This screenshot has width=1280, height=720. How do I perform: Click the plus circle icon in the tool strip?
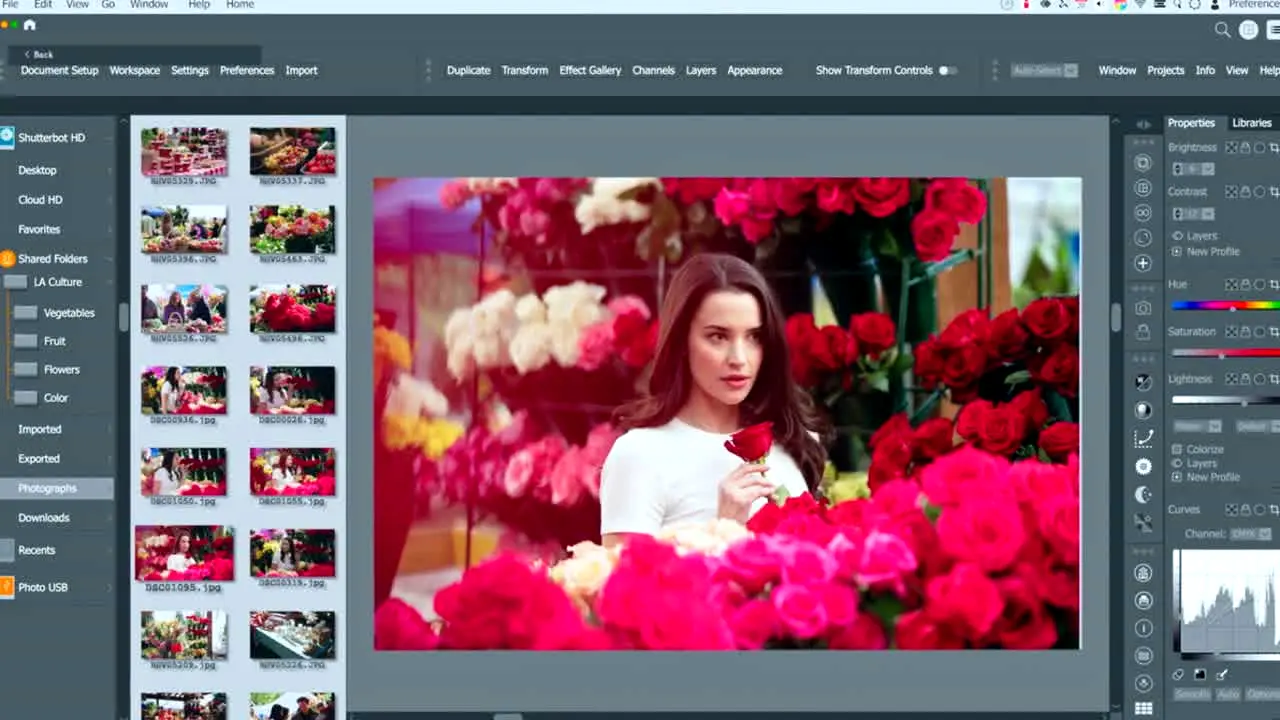1143,263
